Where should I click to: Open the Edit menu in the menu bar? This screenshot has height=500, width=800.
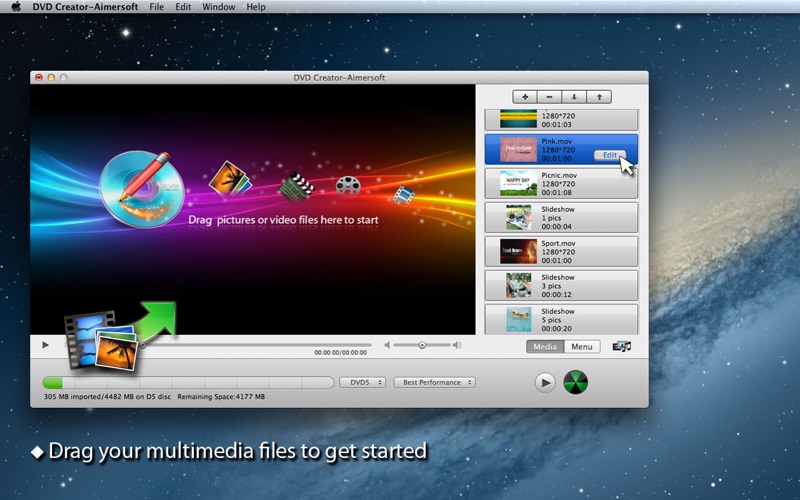[183, 7]
